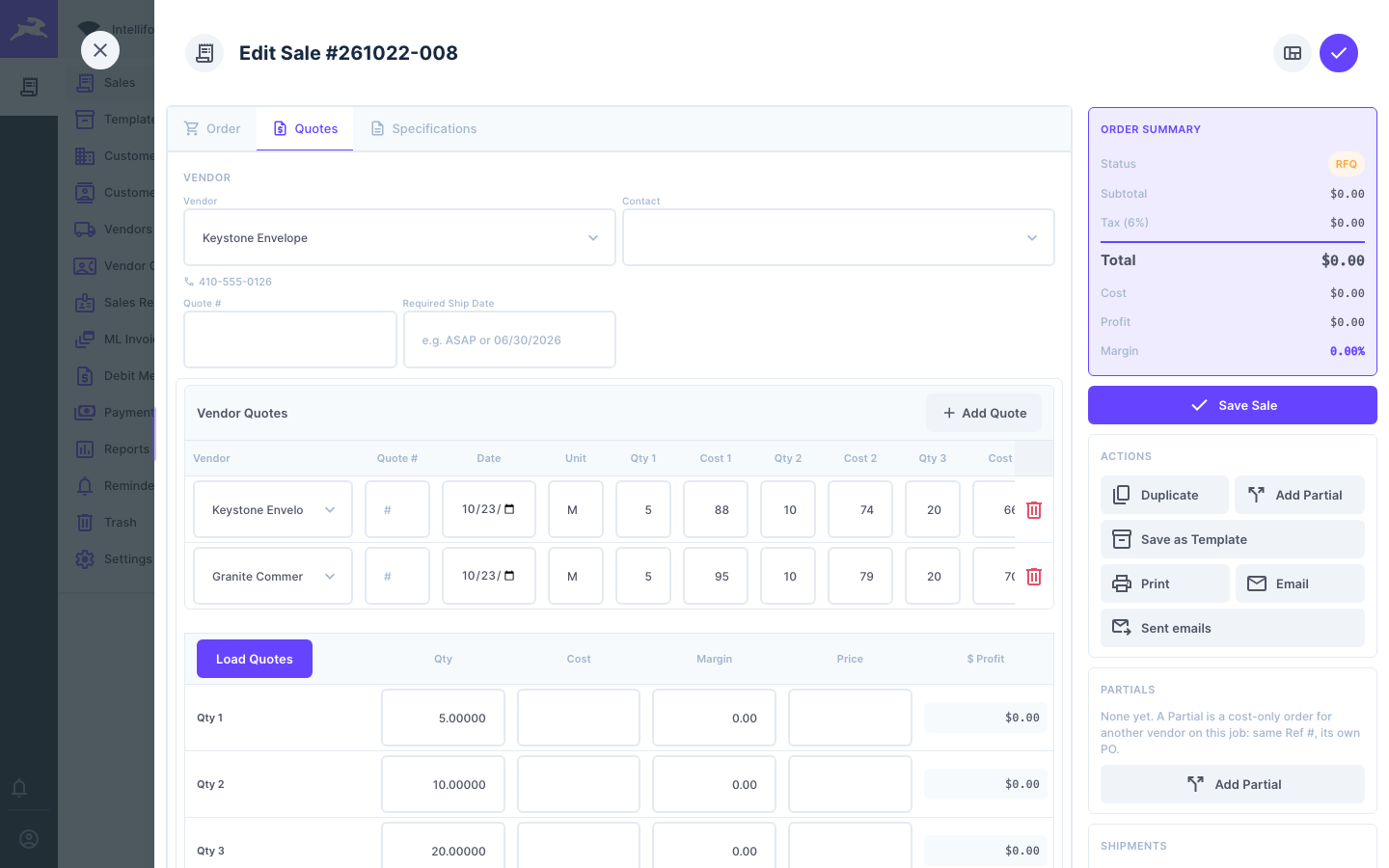
Task: Click the user account icon
Action: [x=29, y=839]
